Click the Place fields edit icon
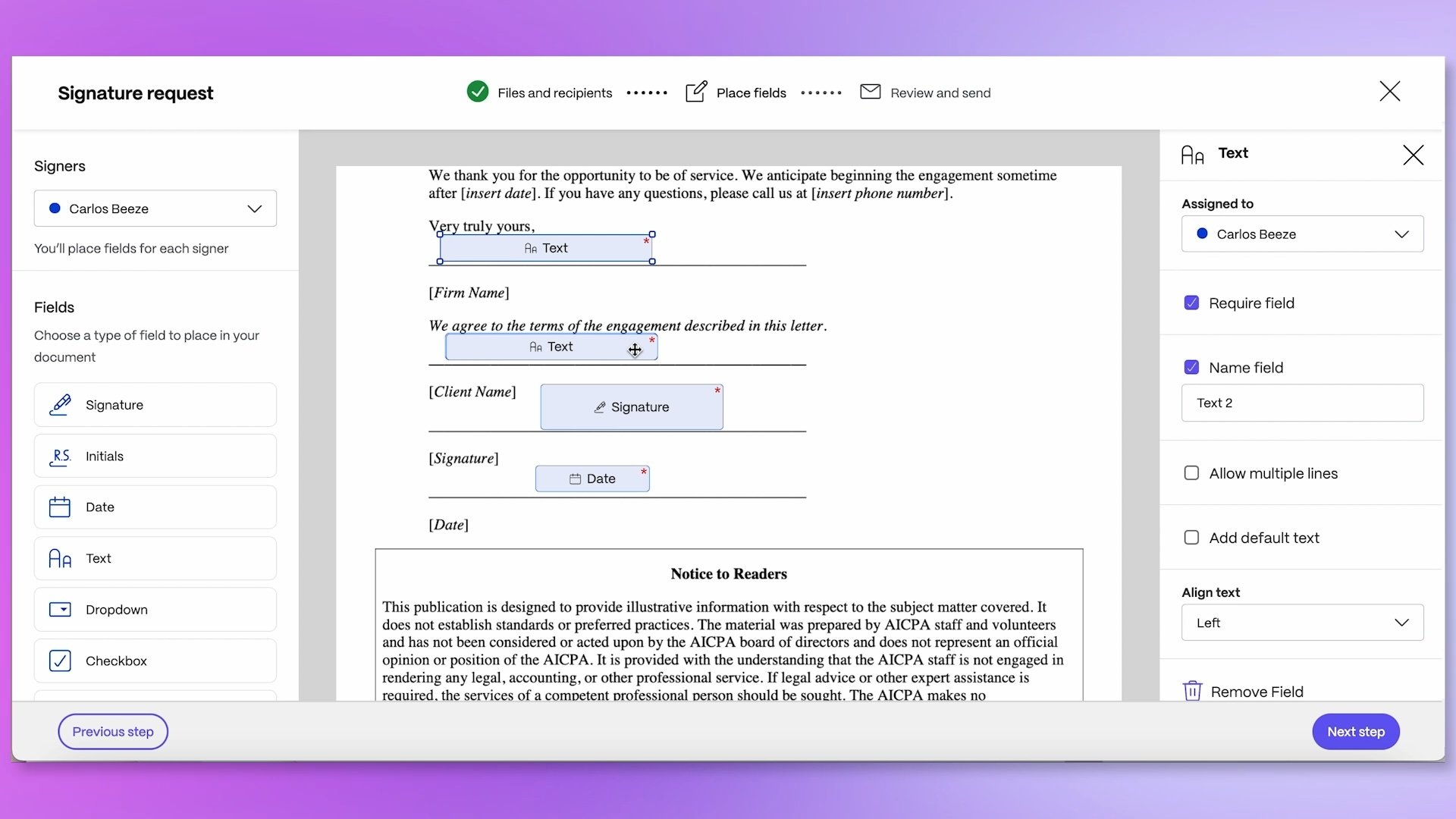Image resolution: width=1456 pixels, height=819 pixels. (x=696, y=92)
